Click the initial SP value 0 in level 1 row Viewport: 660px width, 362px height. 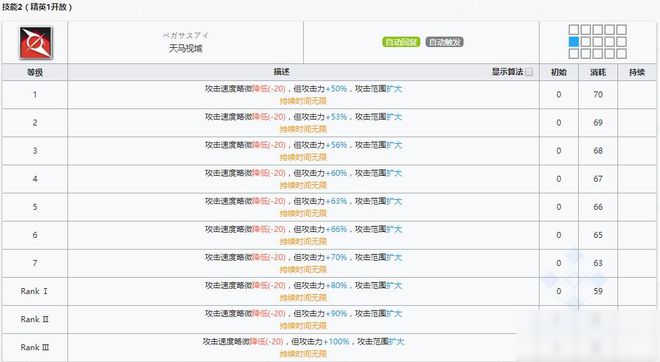559,95
